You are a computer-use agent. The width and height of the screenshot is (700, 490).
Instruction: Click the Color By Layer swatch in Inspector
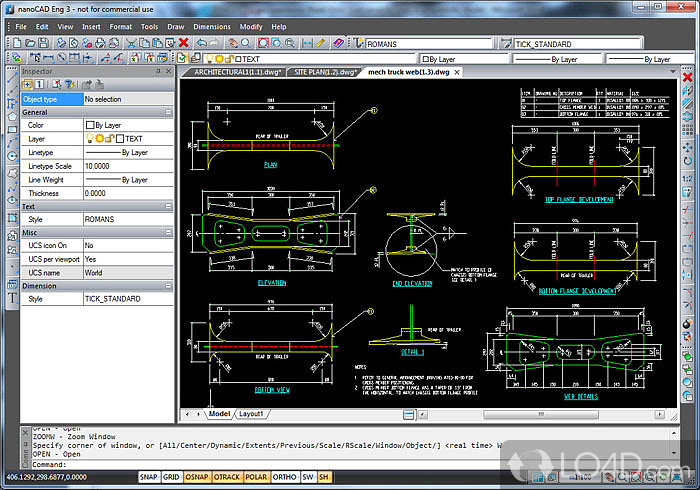90,125
